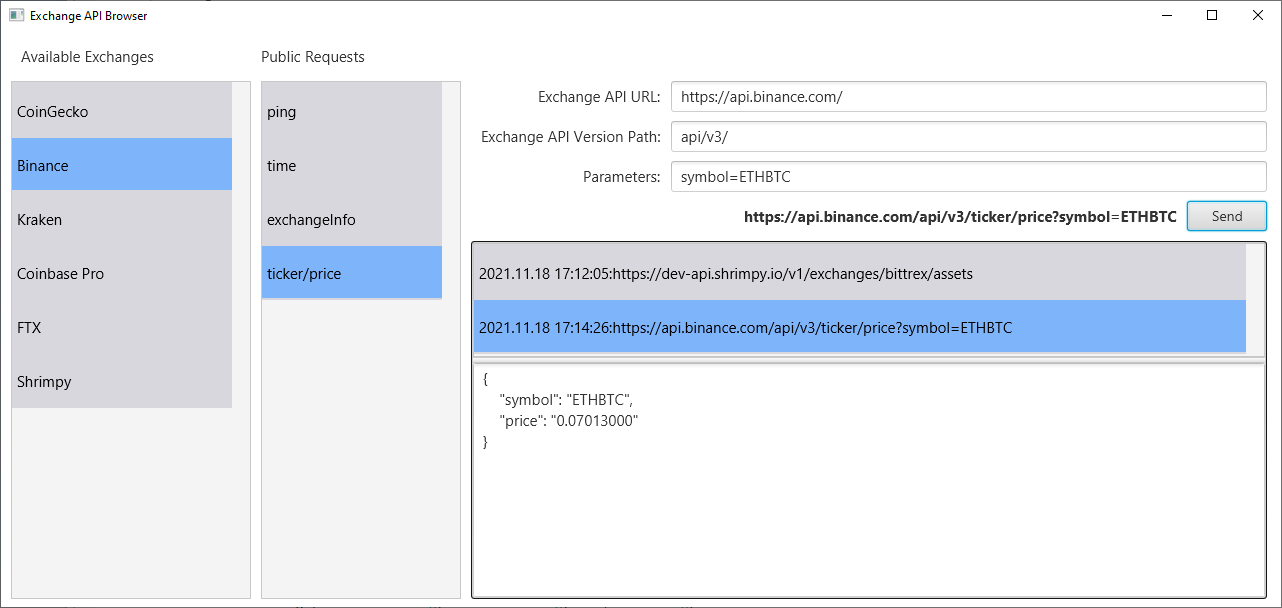This screenshot has height=608, width=1282.
Task: Select the ticker/price request
Action: click(x=351, y=274)
